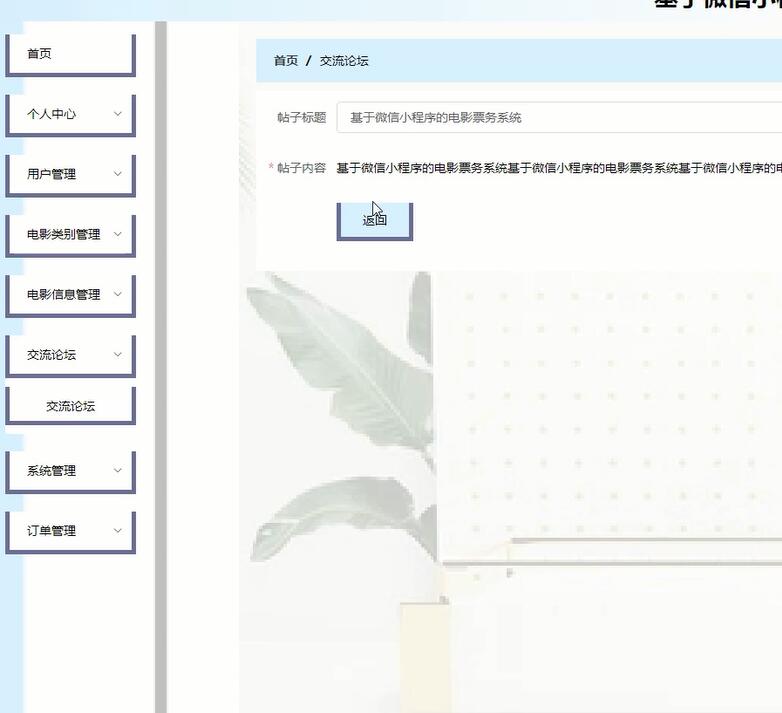This screenshot has width=782, height=713.
Task: Open the 首页 sidebar menu item
Action: [x=70, y=54]
